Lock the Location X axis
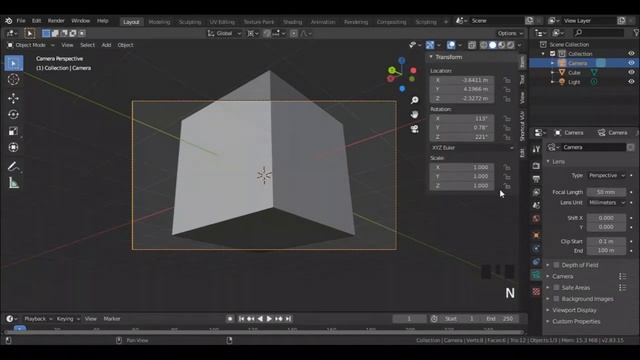640x360 pixels. pos(507,80)
